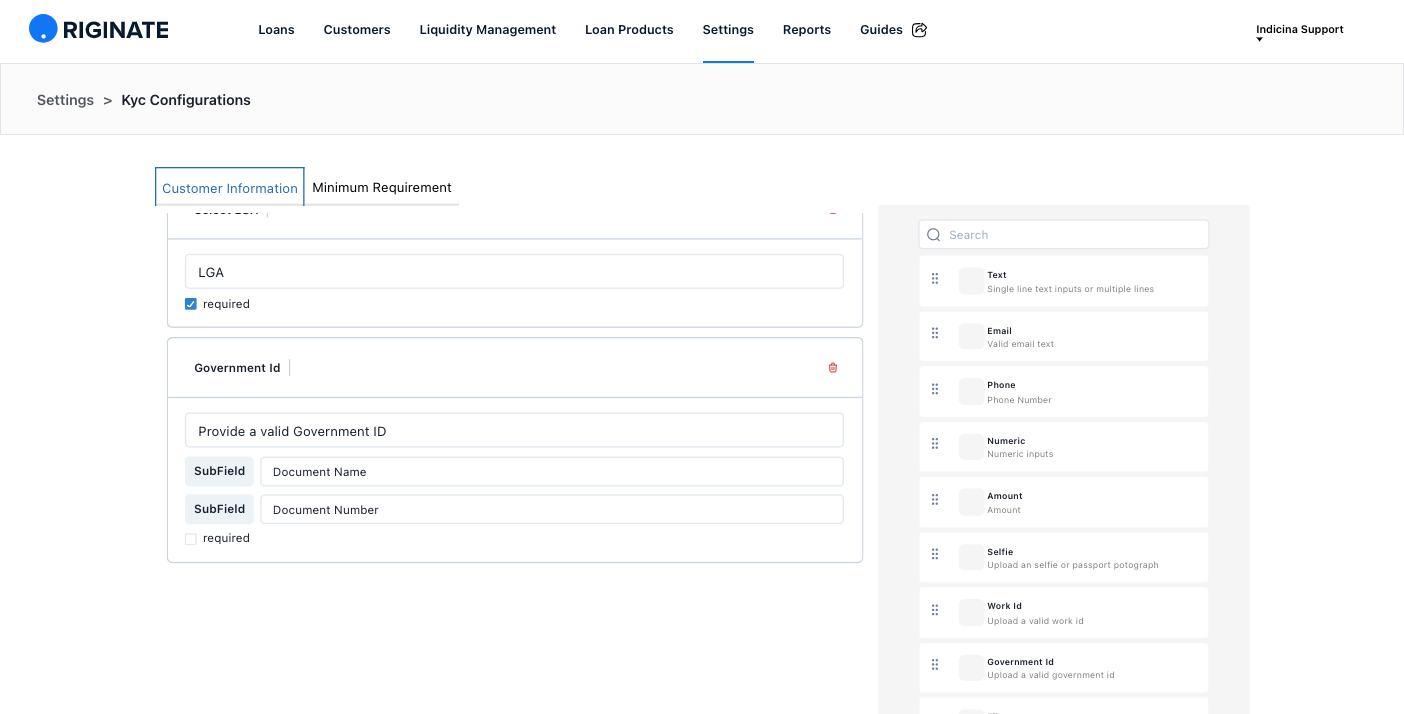This screenshot has height=714, width=1404.
Task: Open the Customers menu
Action: pos(357,30)
